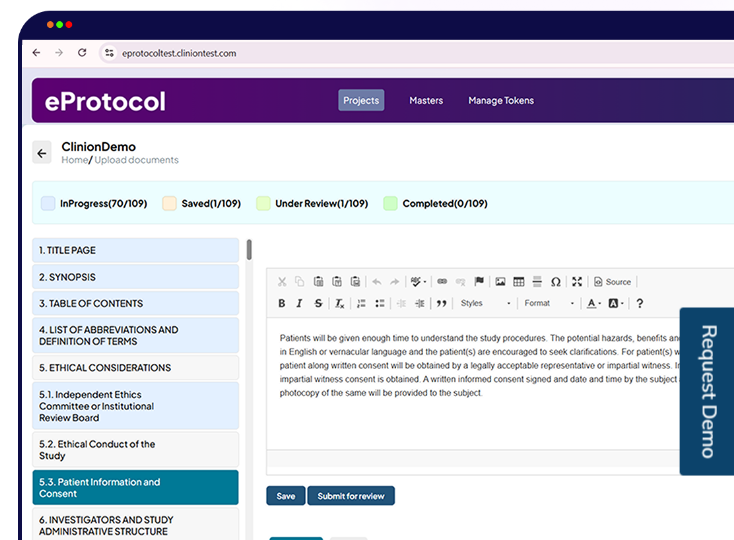Screen dimensions: 734x540
Task: Insert an image into the editor
Action: 501,282
